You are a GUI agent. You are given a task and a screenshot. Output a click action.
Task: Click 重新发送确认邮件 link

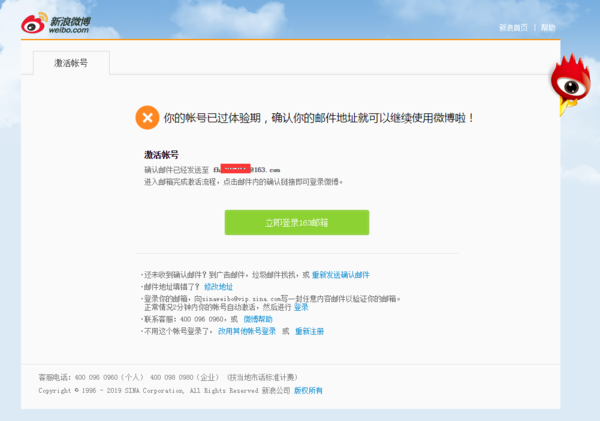coord(341,275)
